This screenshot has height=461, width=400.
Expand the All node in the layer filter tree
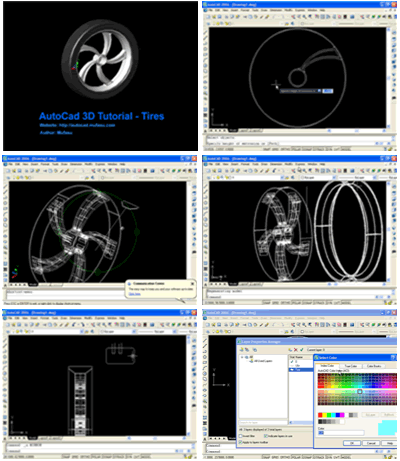click(x=243, y=357)
